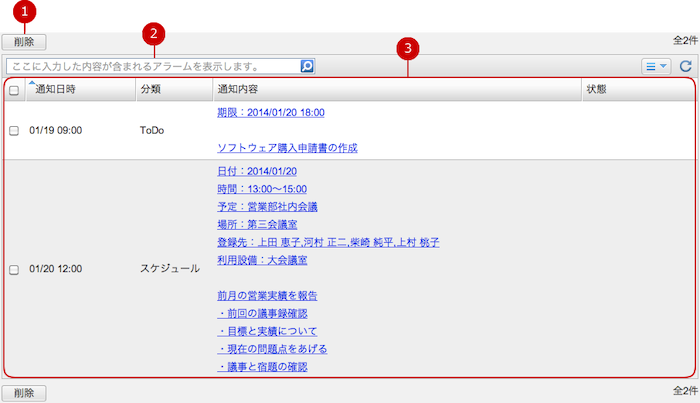Toggle the select-all checkbox in header
Viewport: 700px width, 403px height.
[14, 90]
